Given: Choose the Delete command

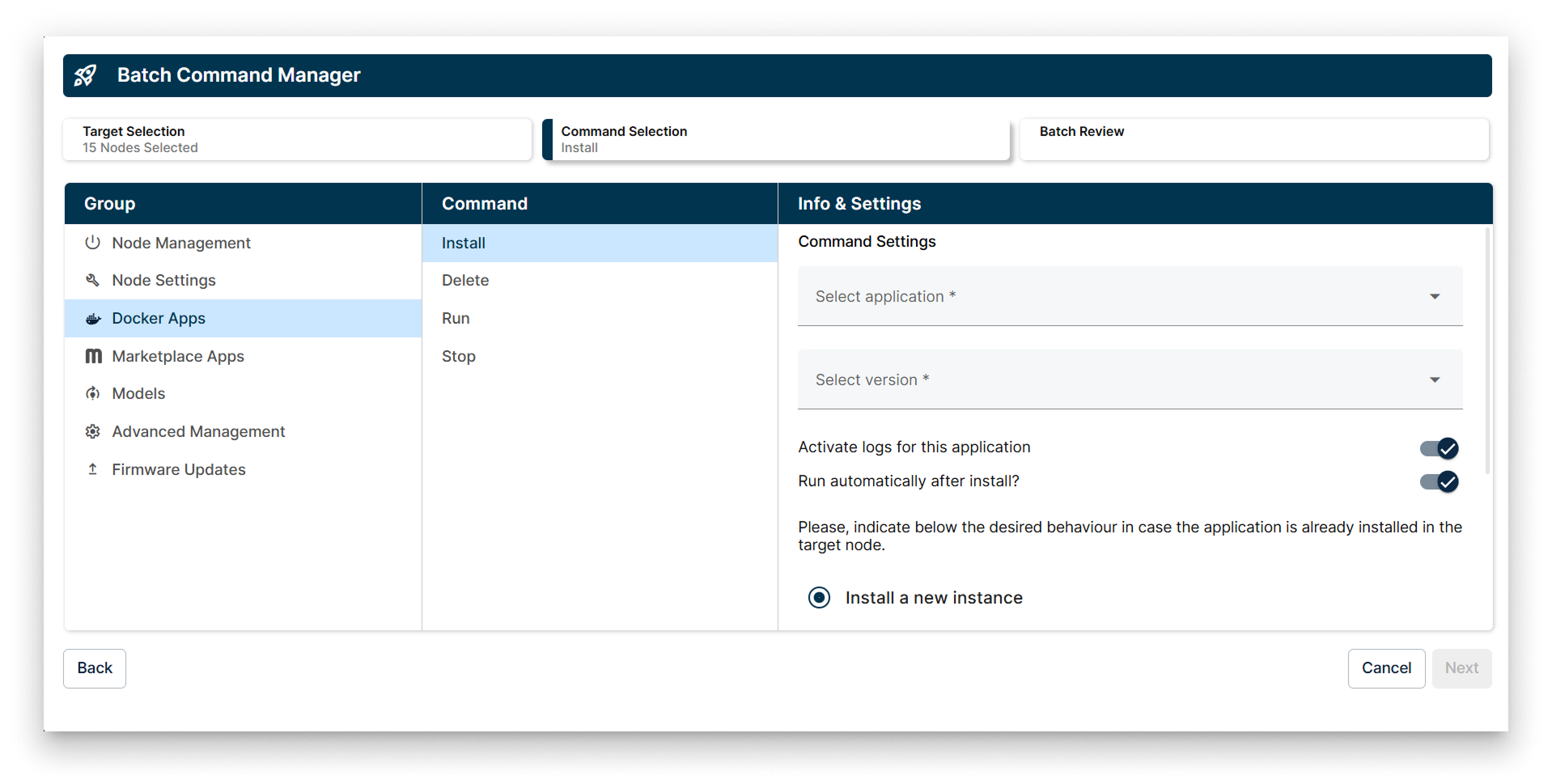Looking at the screenshot, I should click(x=465, y=280).
